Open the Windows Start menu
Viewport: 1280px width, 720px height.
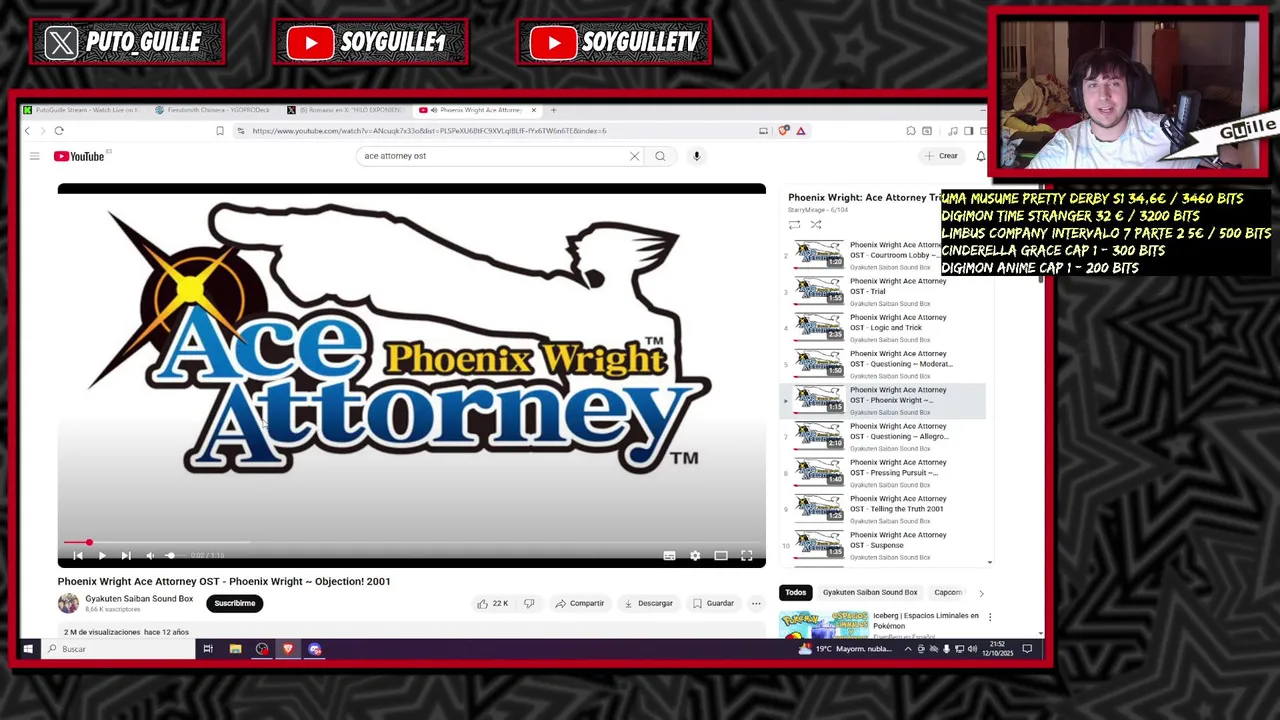(28, 649)
